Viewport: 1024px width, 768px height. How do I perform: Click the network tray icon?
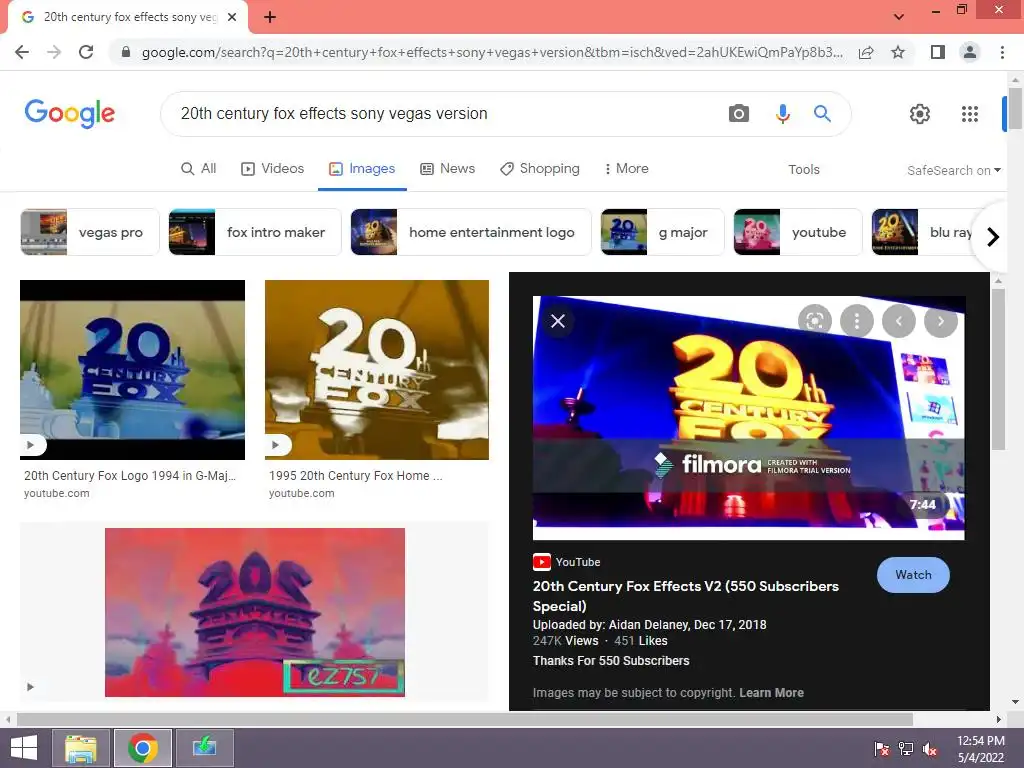906,749
